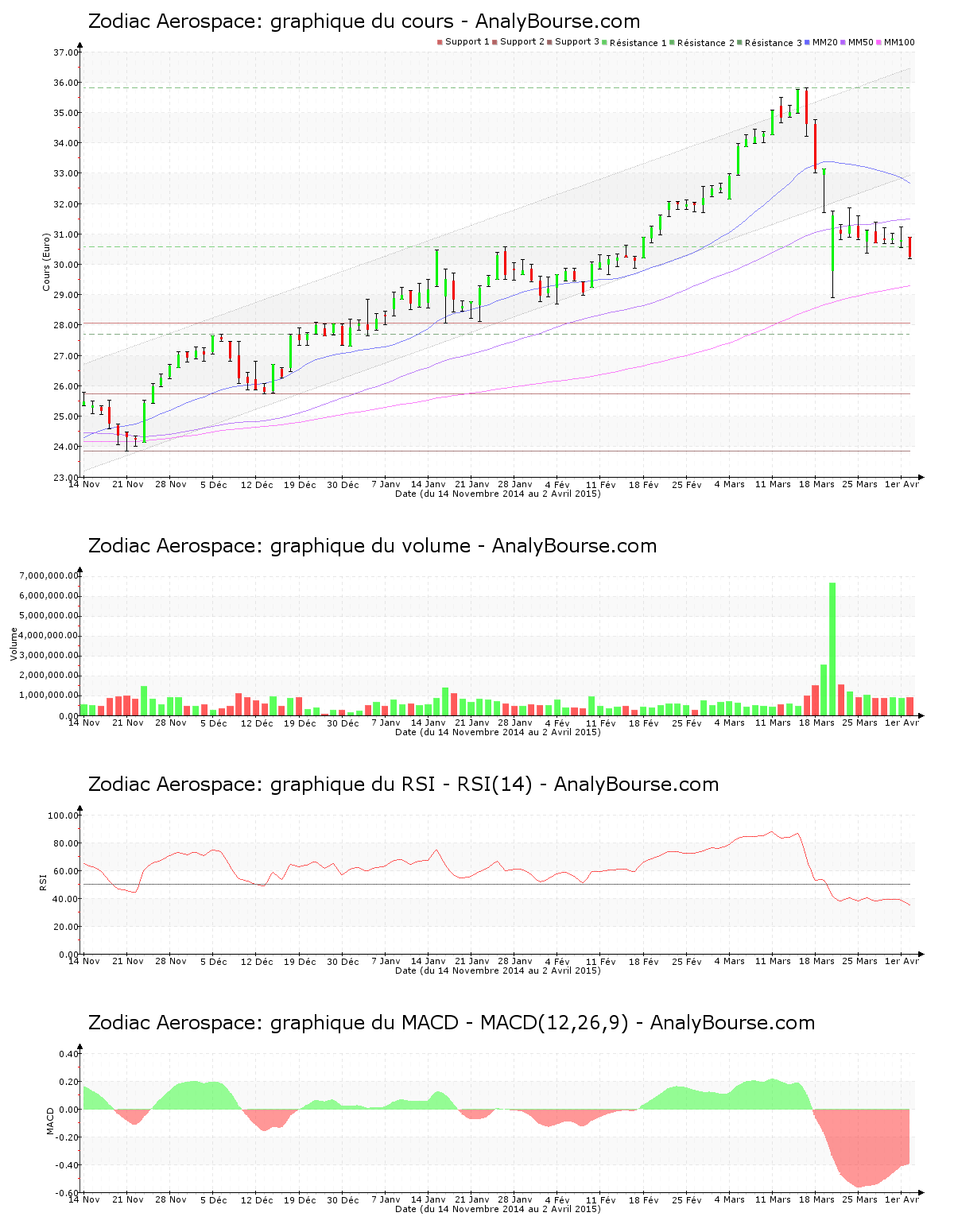Viewport: 954px width, 1232px height.
Task: Click the date range caption below the price chart
Action: pyautogui.click(x=498, y=494)
